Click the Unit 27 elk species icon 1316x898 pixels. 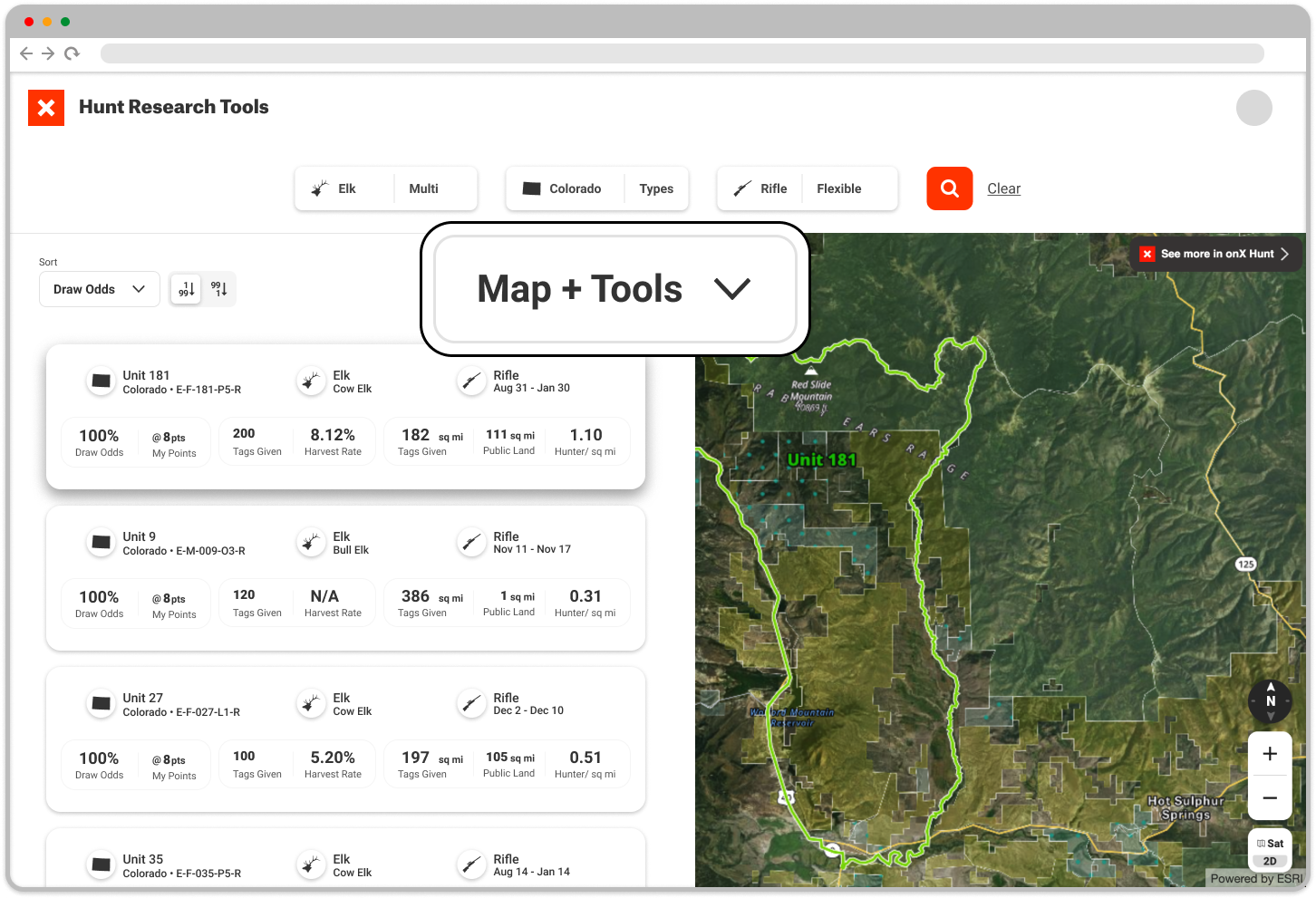point(311,704)
